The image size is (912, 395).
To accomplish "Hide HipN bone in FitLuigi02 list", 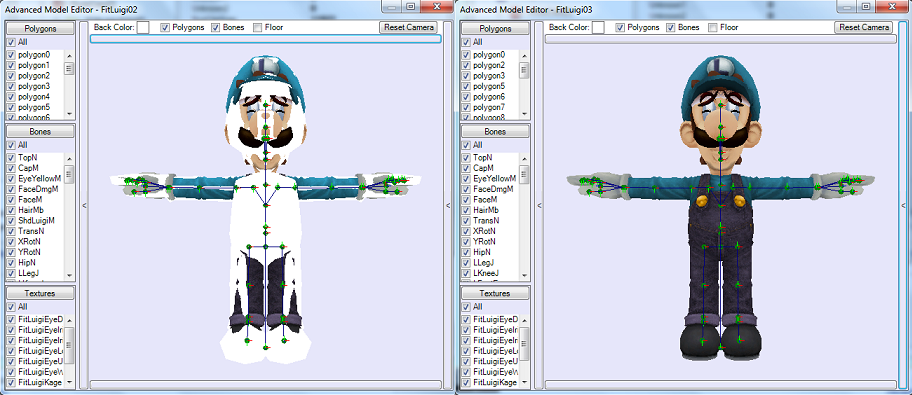I will tap(10, 263).
